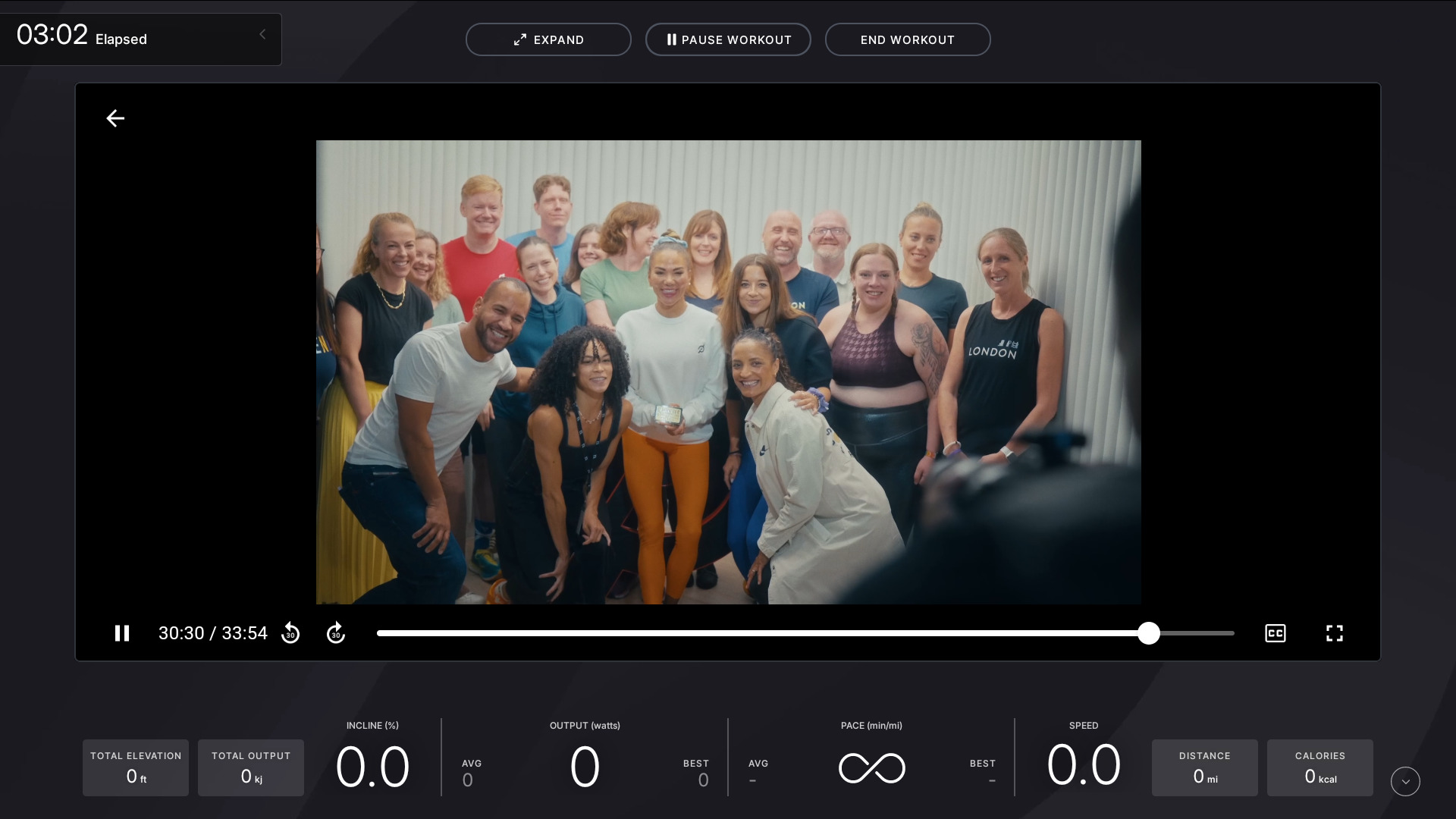Select the Total Output tile
The height and width of the screenshot is (819, 1456).
coord(251,767)
